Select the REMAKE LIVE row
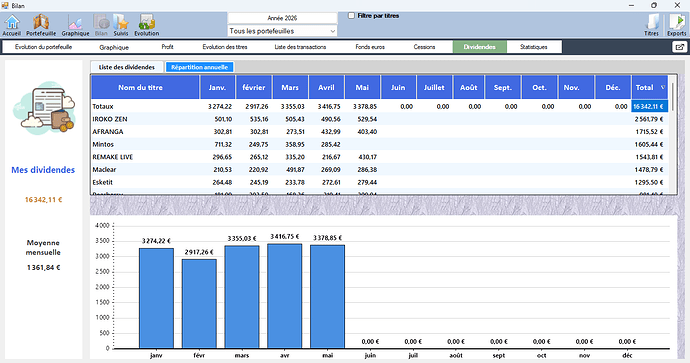690x363 pixels. click(379, 157)
